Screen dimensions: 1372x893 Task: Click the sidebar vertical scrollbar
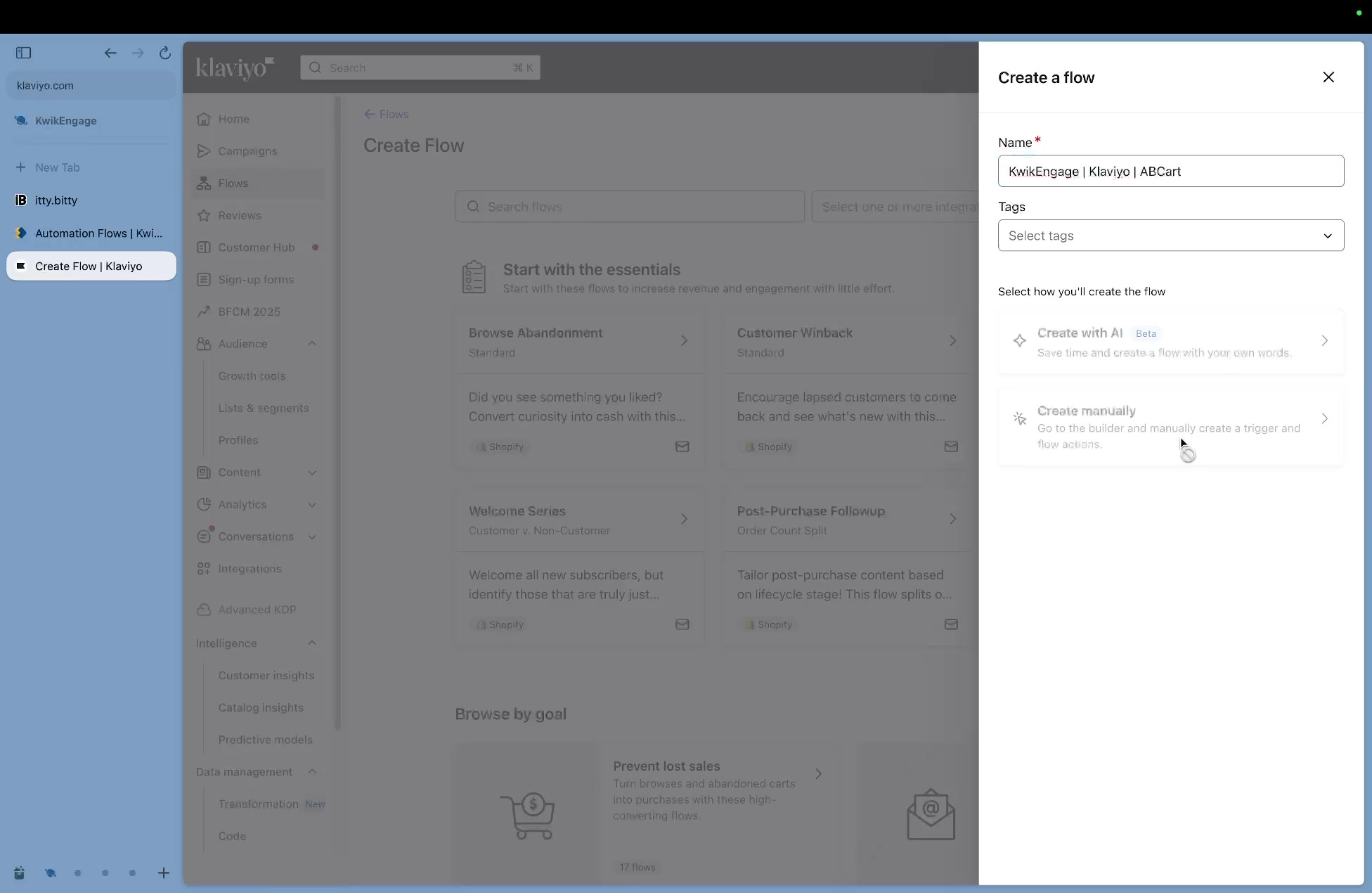(337, 413)
